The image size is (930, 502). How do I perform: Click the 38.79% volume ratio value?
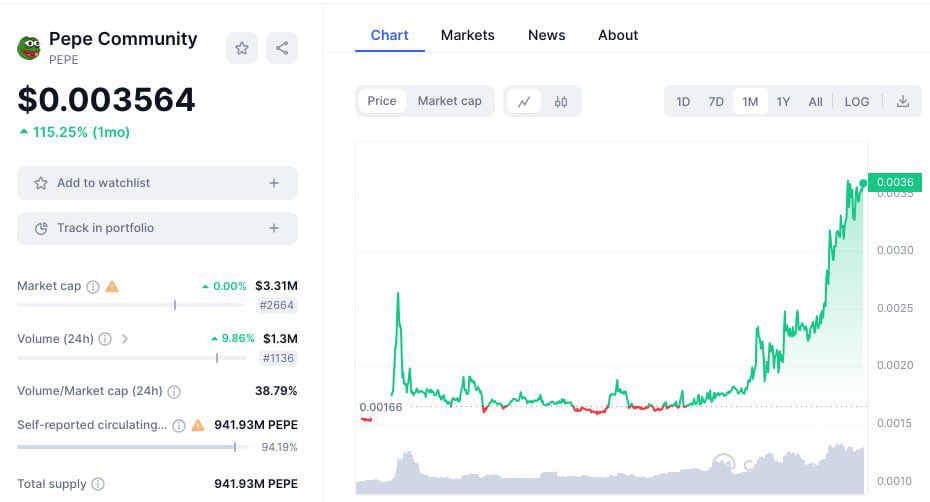click(276, 391)
